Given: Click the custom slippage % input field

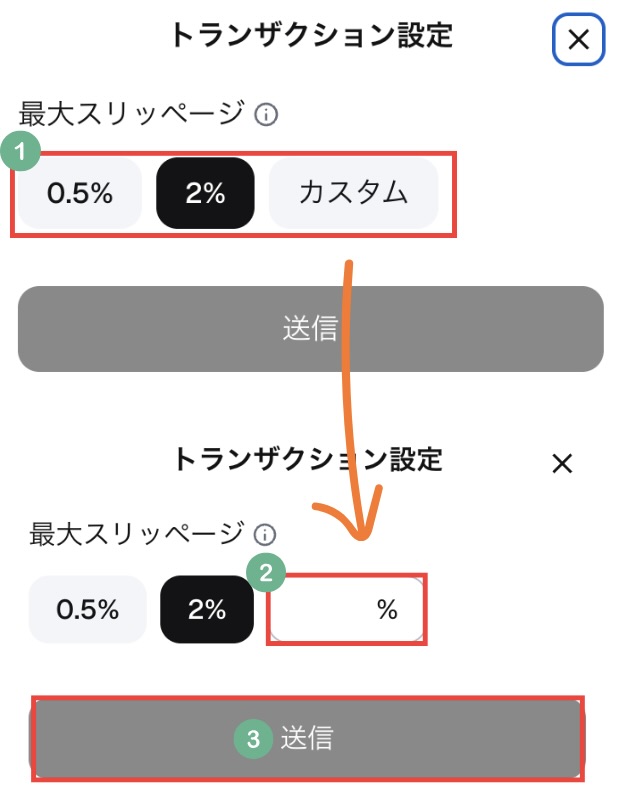Looking at the screenshot, I should point(346,610).
